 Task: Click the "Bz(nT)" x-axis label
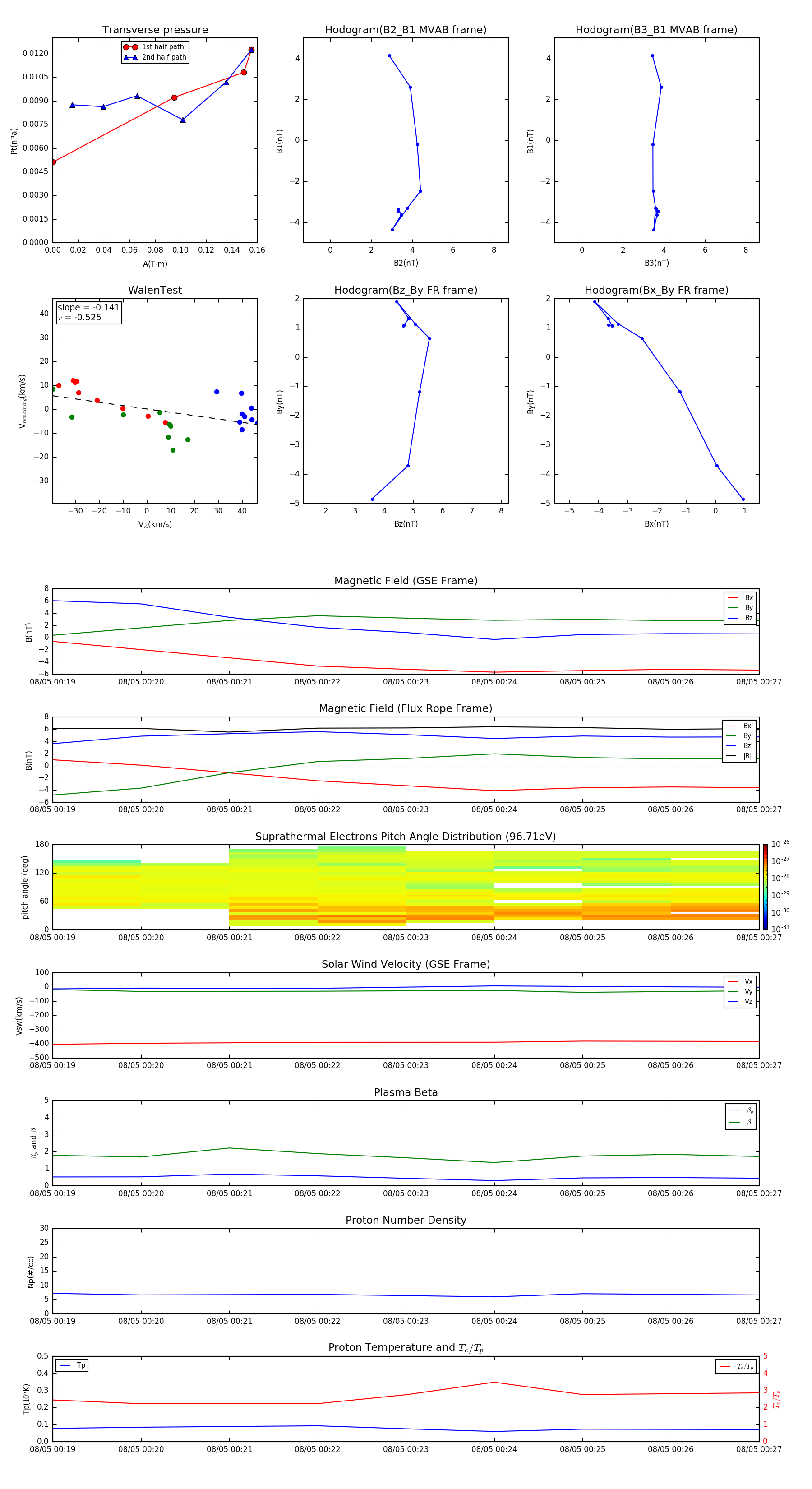[x=406, y=524]
